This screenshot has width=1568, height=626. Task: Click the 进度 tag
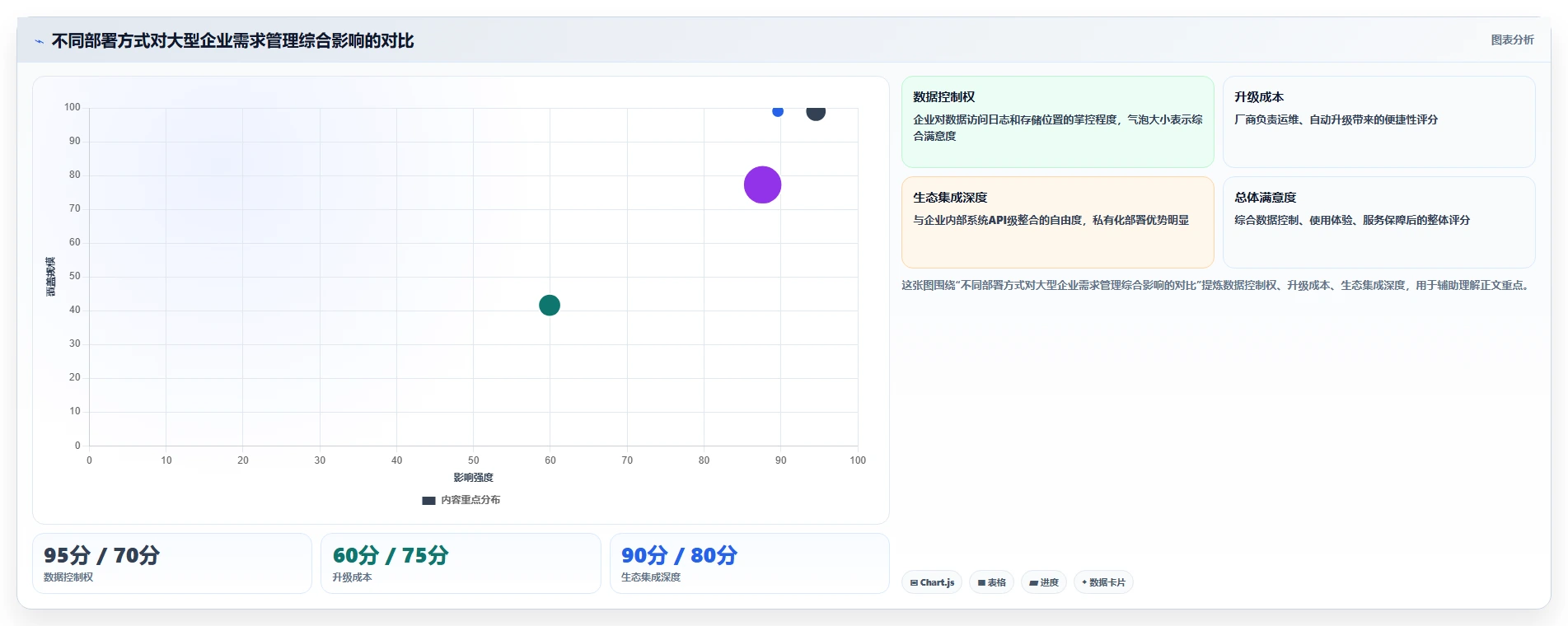click(x=1044, y=582)
